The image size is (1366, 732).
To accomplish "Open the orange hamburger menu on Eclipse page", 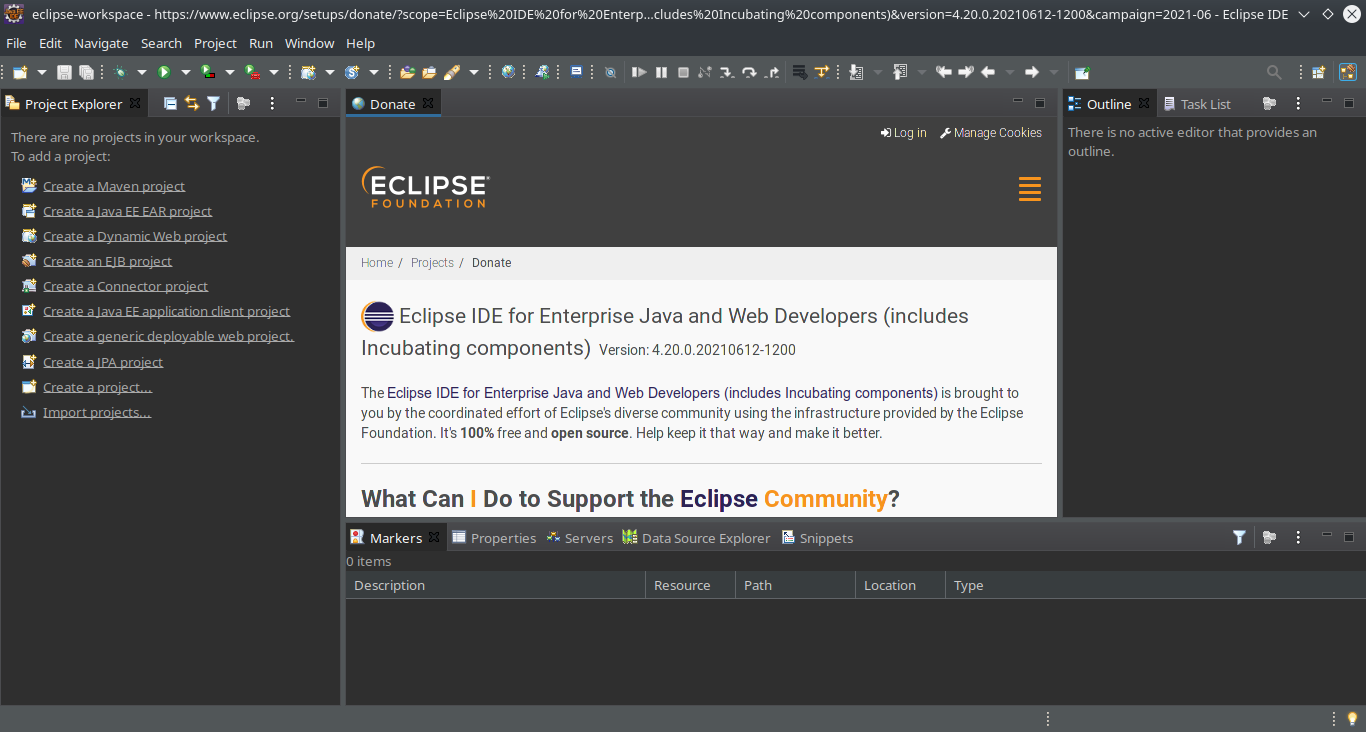I will 1029,189.
